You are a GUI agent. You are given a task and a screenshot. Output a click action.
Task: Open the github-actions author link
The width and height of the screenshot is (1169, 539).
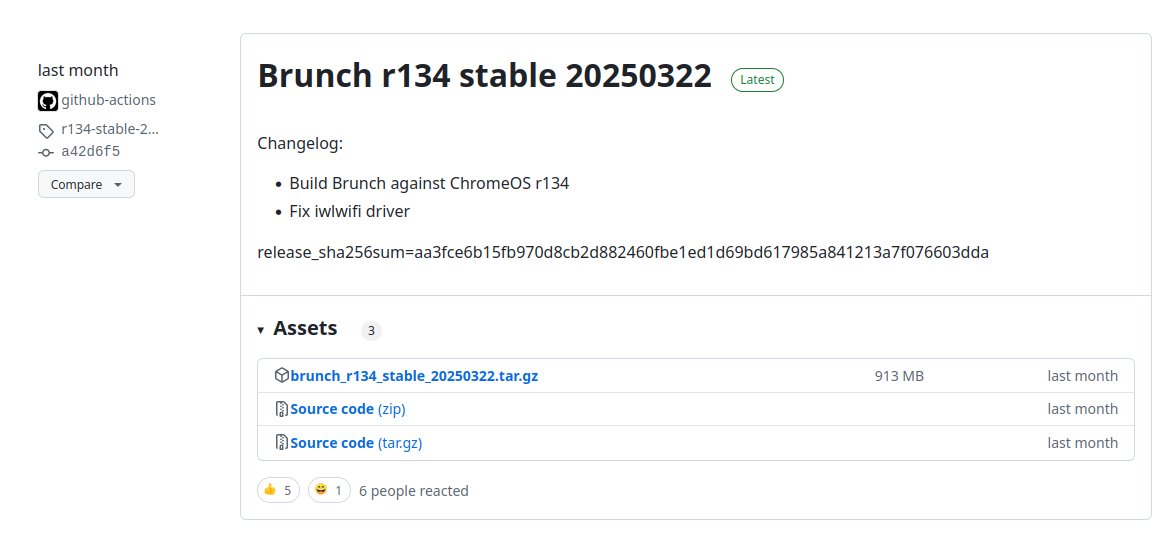108,100
